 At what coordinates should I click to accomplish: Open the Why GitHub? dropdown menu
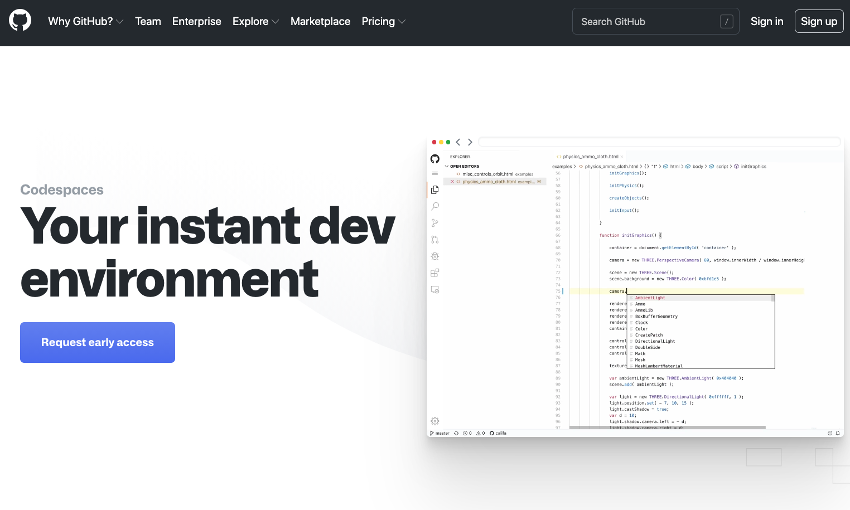(86, 22)
